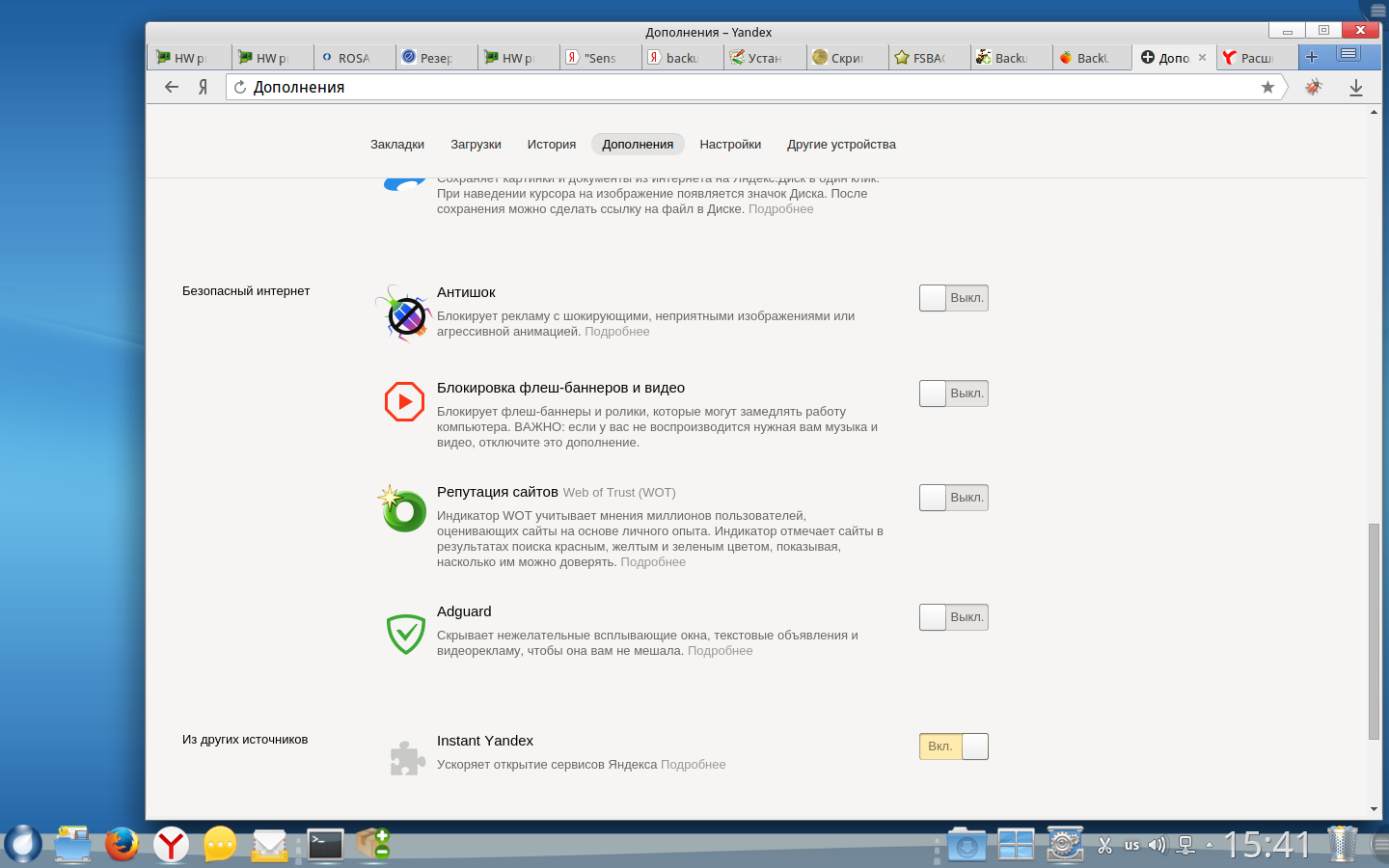
Task: Open the Закладки section
Action: (x=397, y=145)
